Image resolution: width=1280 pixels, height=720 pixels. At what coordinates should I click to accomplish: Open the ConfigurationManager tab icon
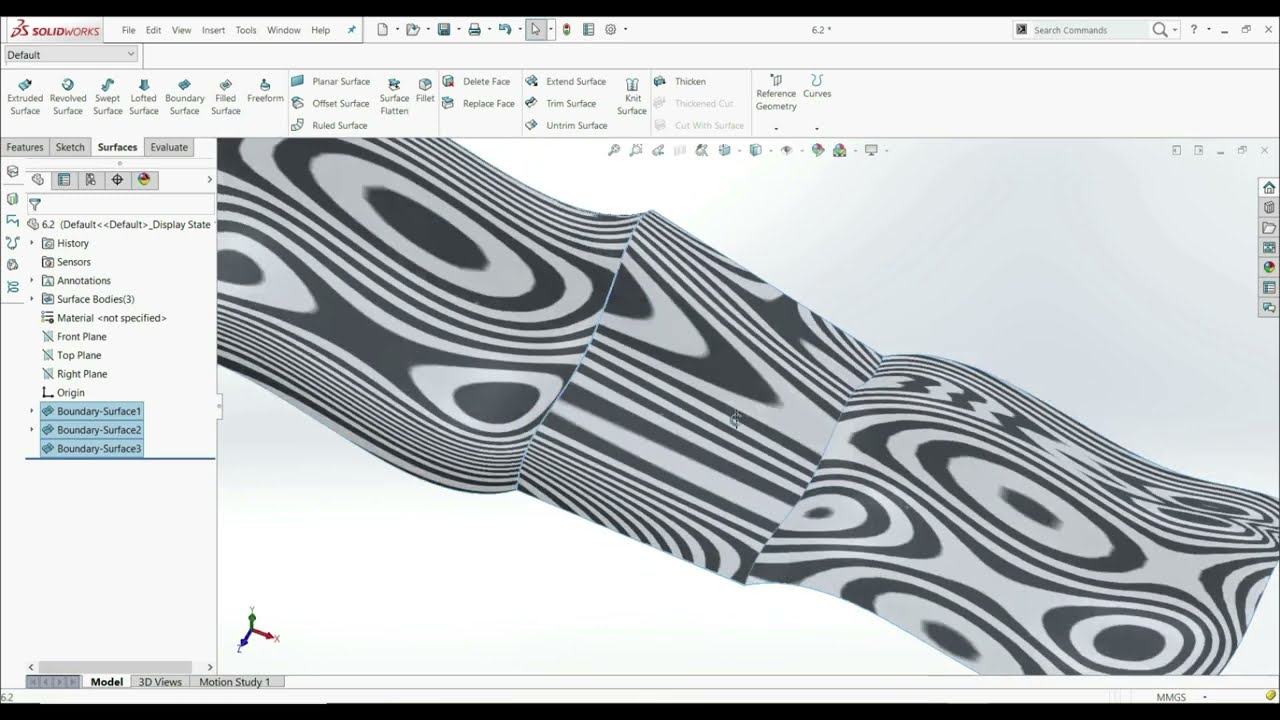click(90, 180)
